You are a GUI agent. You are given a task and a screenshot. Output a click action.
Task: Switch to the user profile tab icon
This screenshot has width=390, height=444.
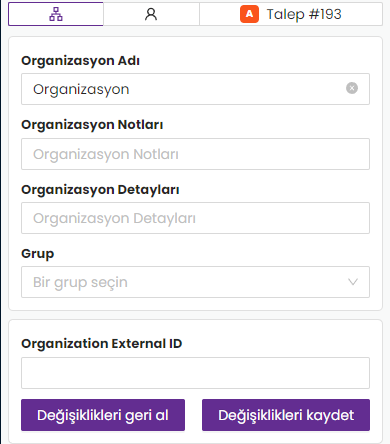click(151, 14)
